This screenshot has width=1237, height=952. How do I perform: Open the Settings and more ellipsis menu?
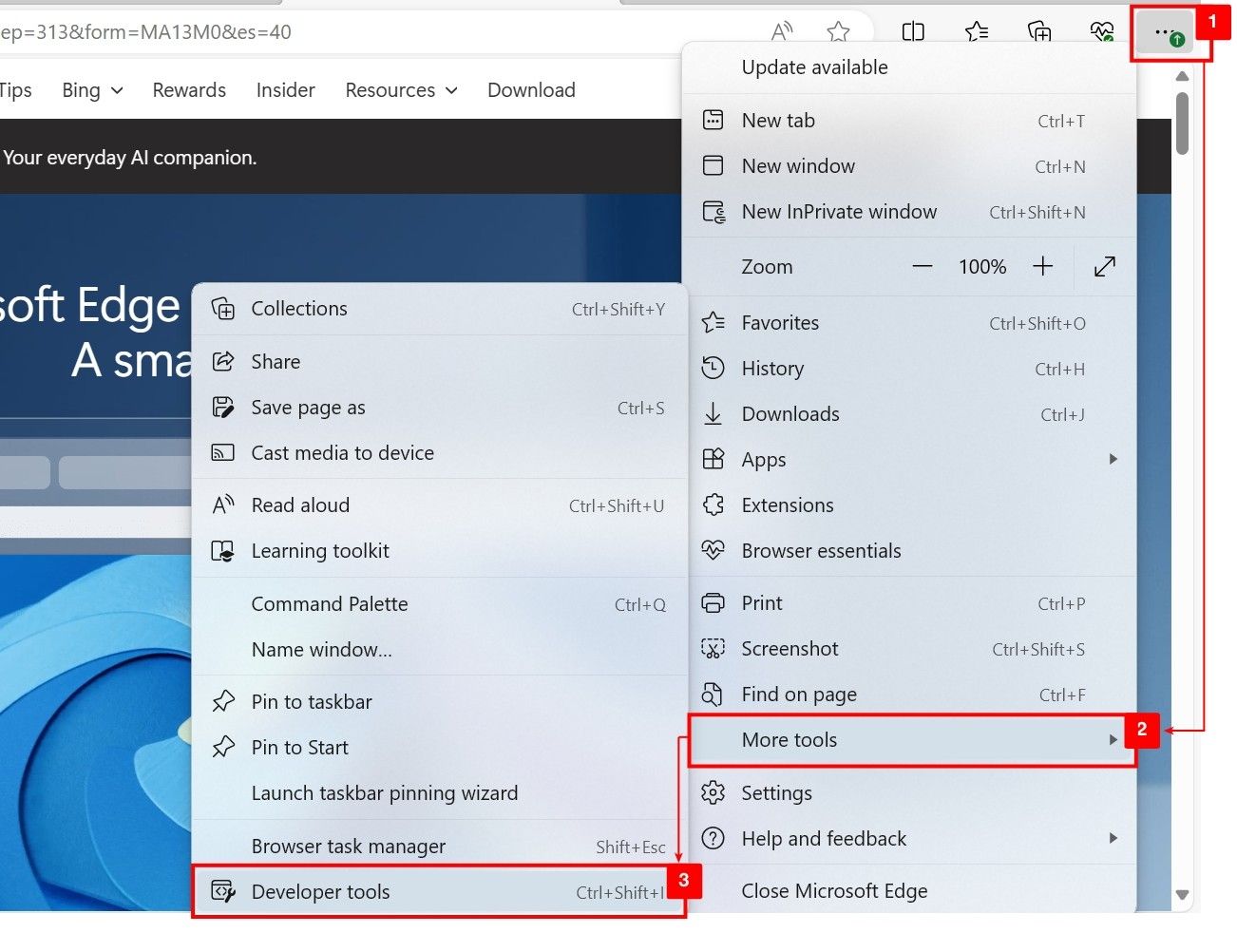tap(1165, 33)
